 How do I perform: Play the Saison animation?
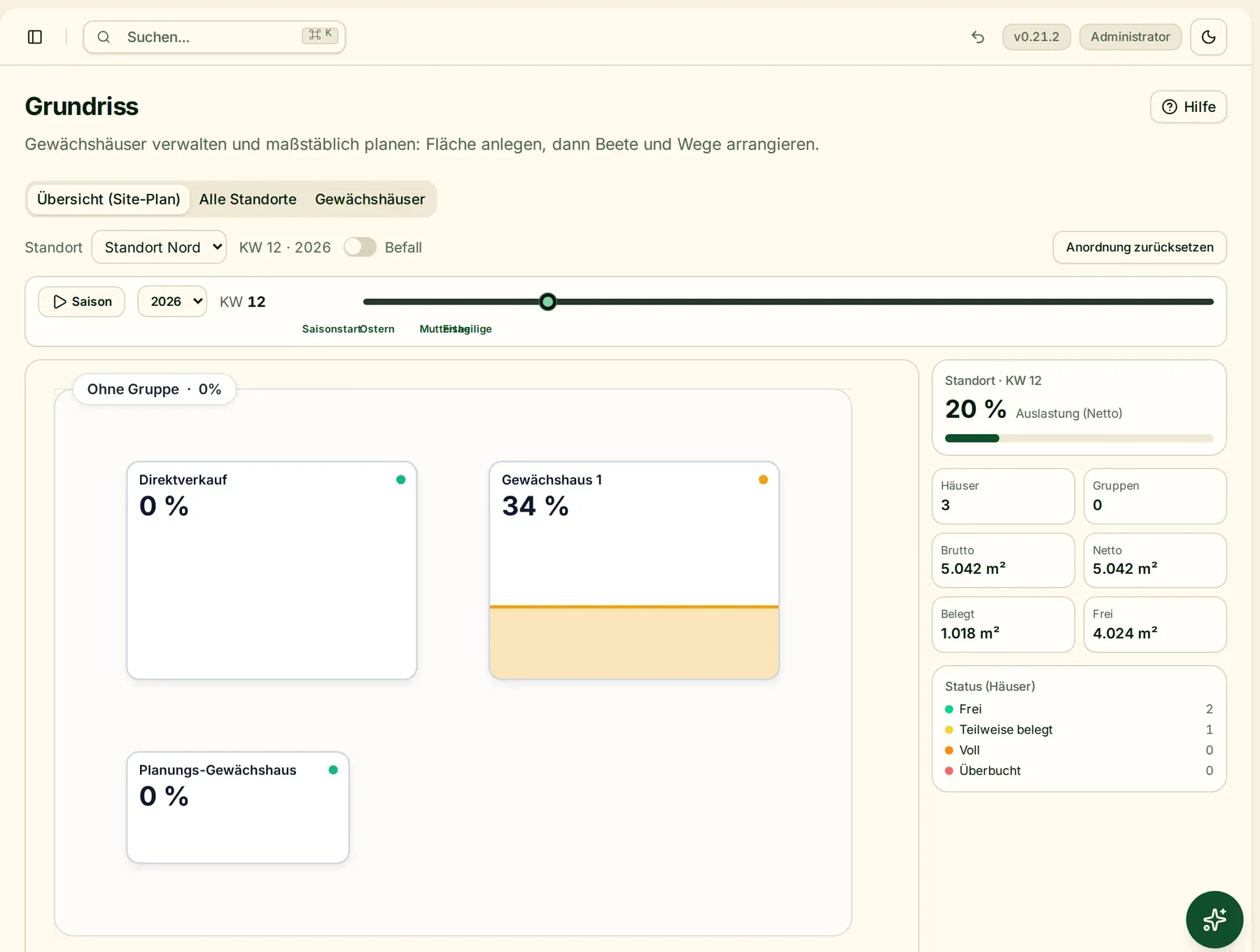tap(82, 302)
